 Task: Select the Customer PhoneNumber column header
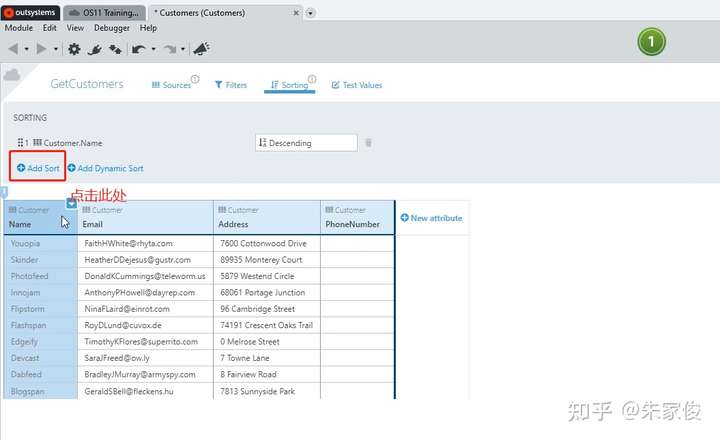click(357, 217)
